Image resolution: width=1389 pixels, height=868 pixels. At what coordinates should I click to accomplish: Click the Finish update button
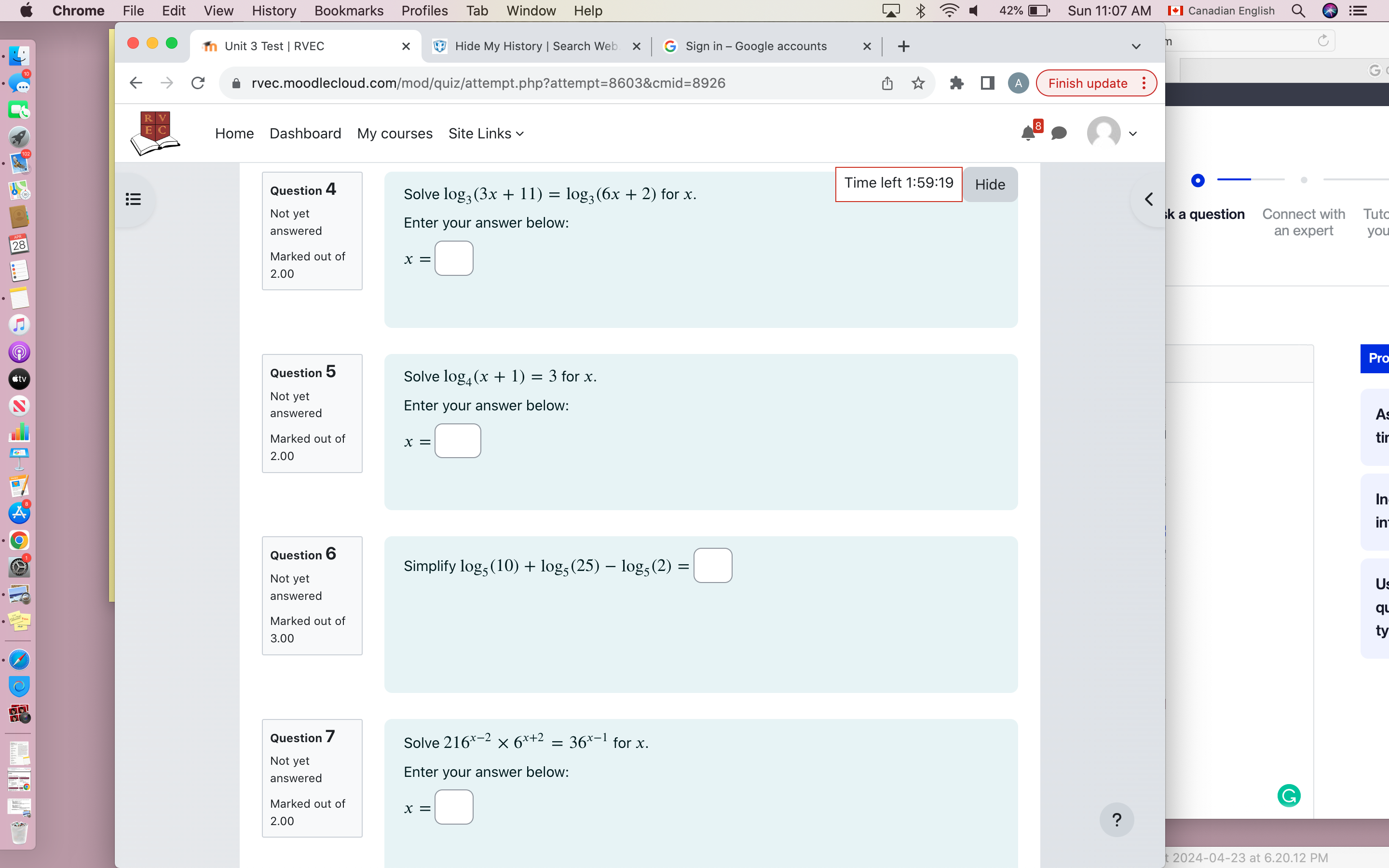pos(1088,82)
